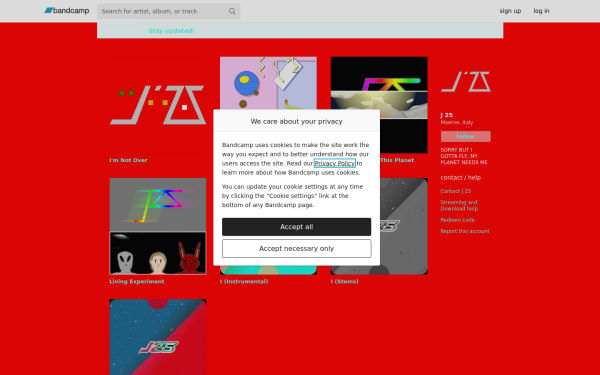The image size is (600, 375).
Task: Open the I'm Not Over album cover
Action: (x=158, y=105)
